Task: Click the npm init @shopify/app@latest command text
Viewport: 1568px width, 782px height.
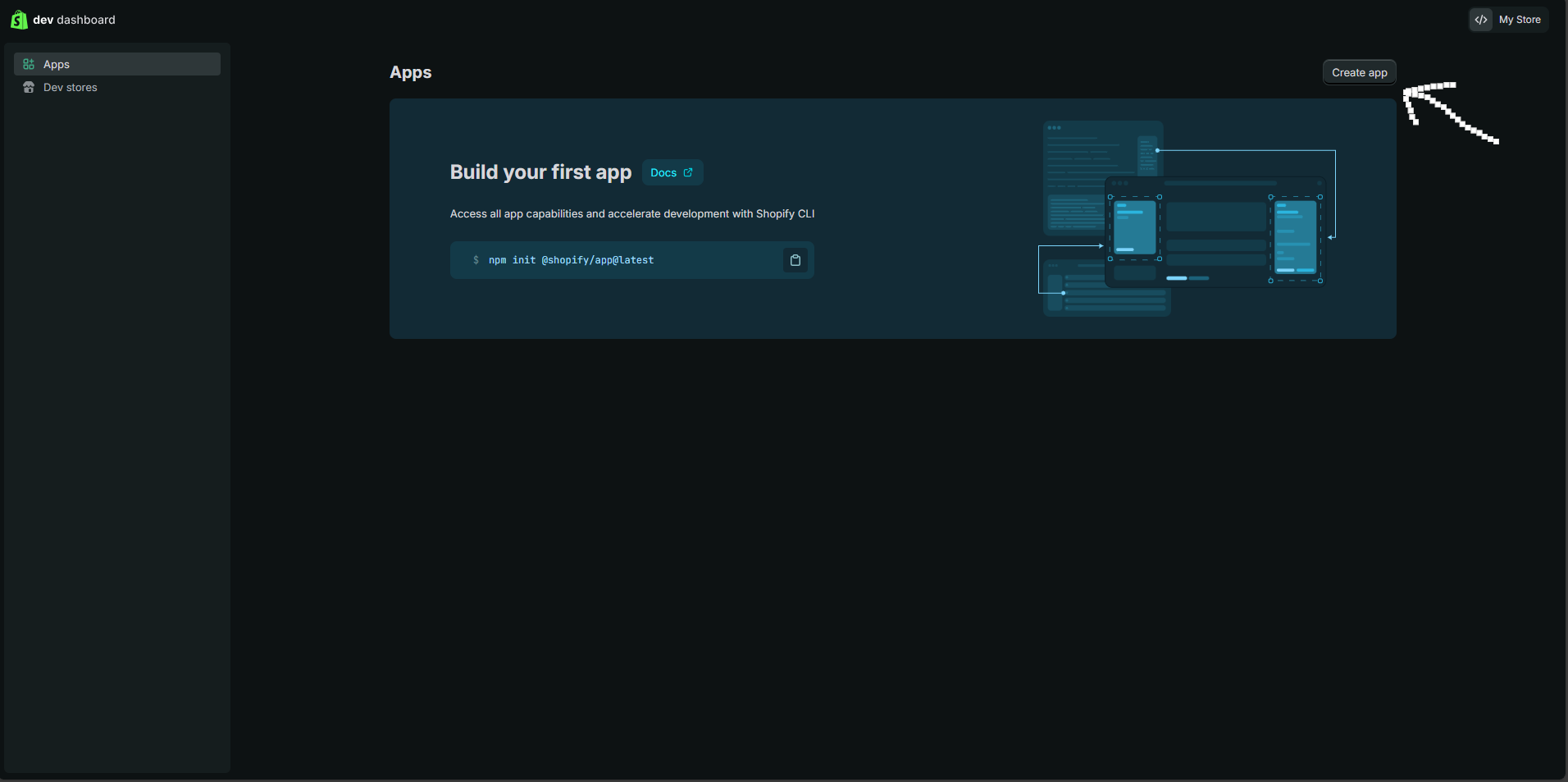Action: click(571, 260)
